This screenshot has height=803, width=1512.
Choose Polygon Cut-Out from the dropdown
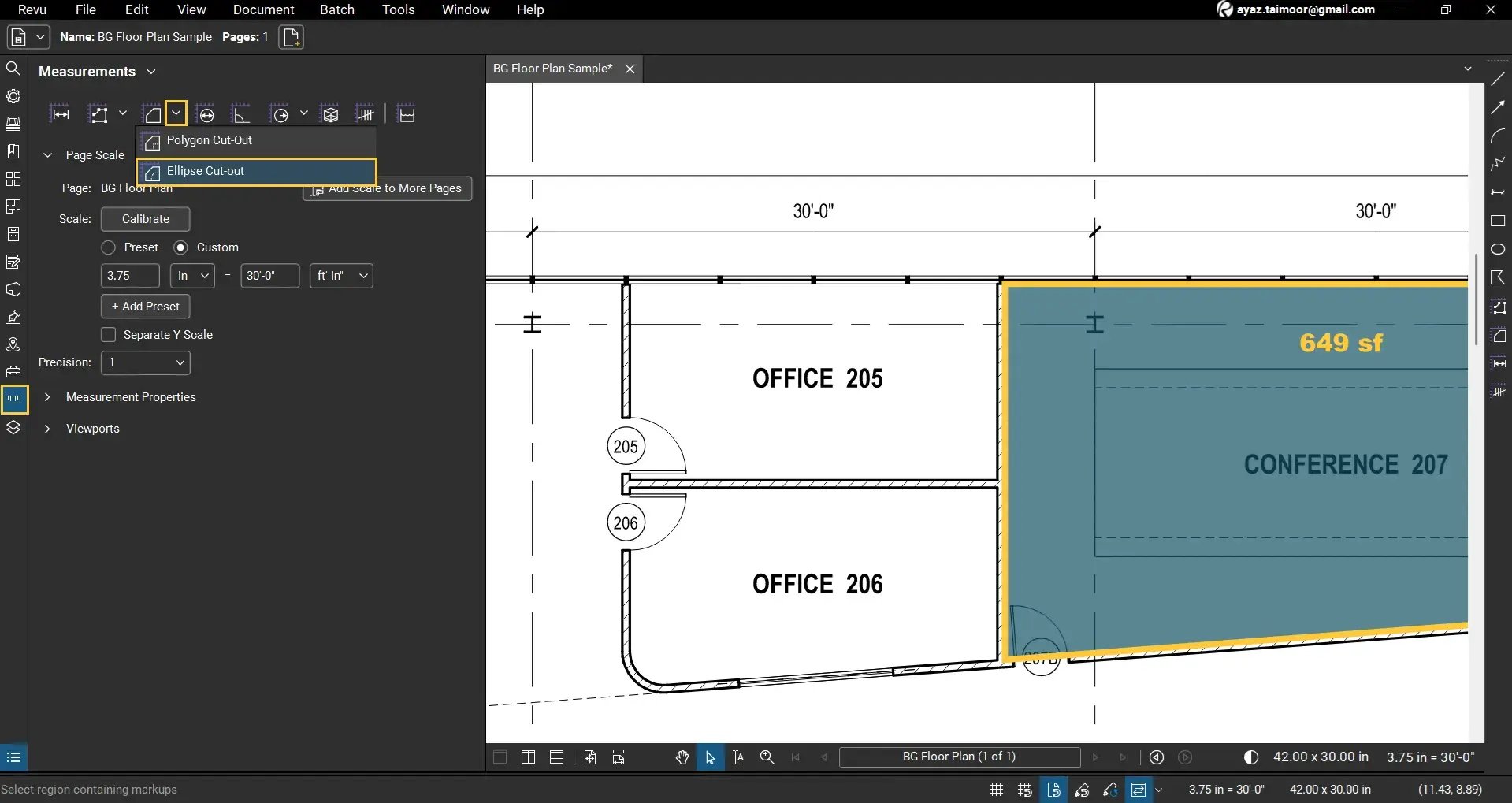click(x=256, y=140)
